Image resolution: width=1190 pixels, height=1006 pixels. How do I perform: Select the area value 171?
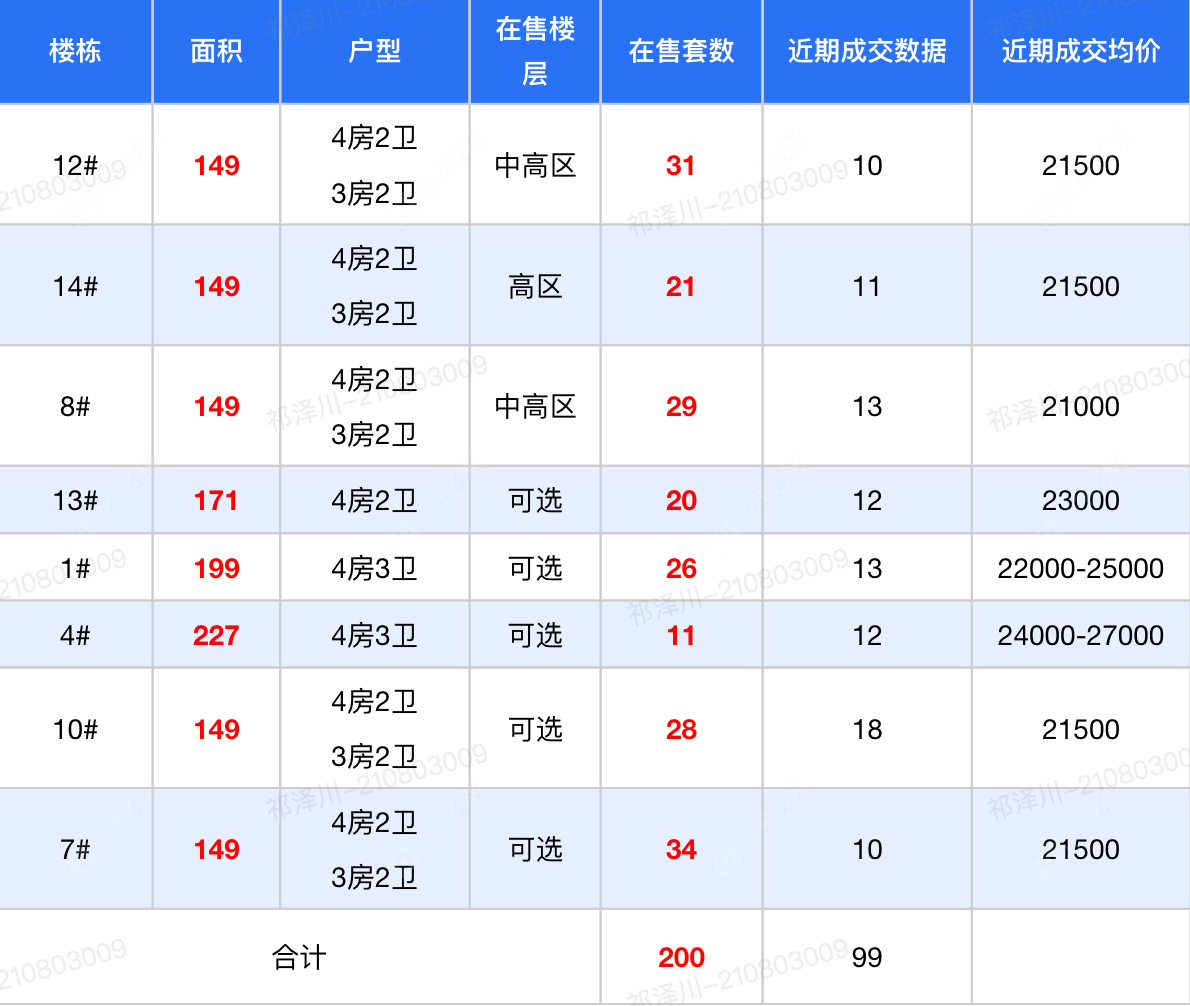click(x=216, y=500)
